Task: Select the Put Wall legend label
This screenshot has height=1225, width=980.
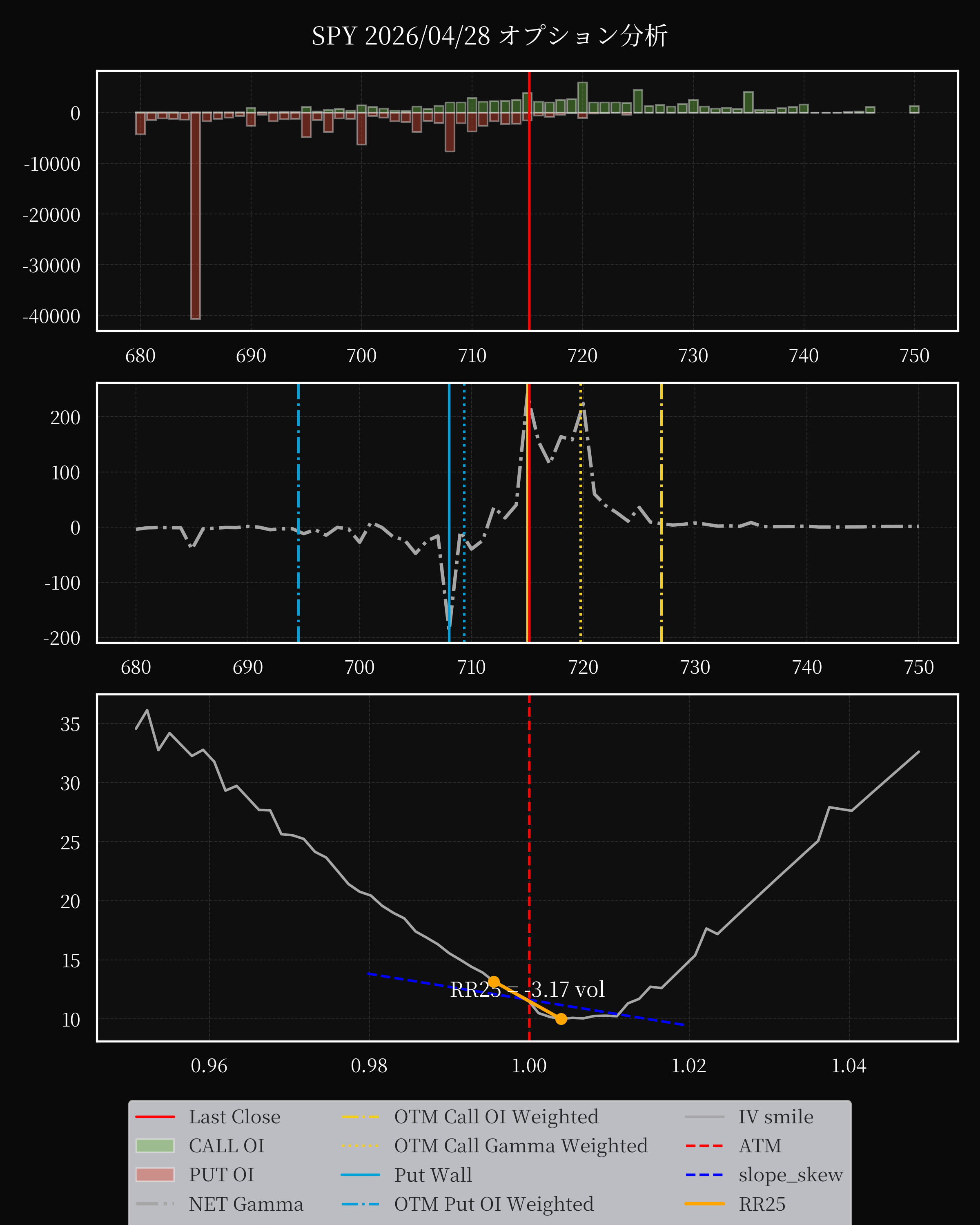Action: coord(433,1174)
